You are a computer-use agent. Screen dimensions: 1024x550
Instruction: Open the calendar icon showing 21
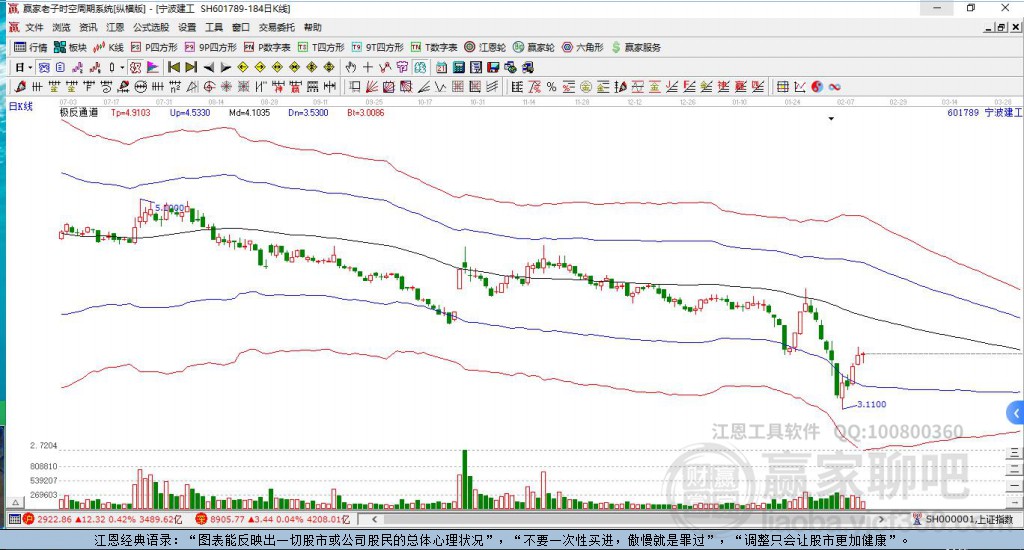tap(441, 67)
